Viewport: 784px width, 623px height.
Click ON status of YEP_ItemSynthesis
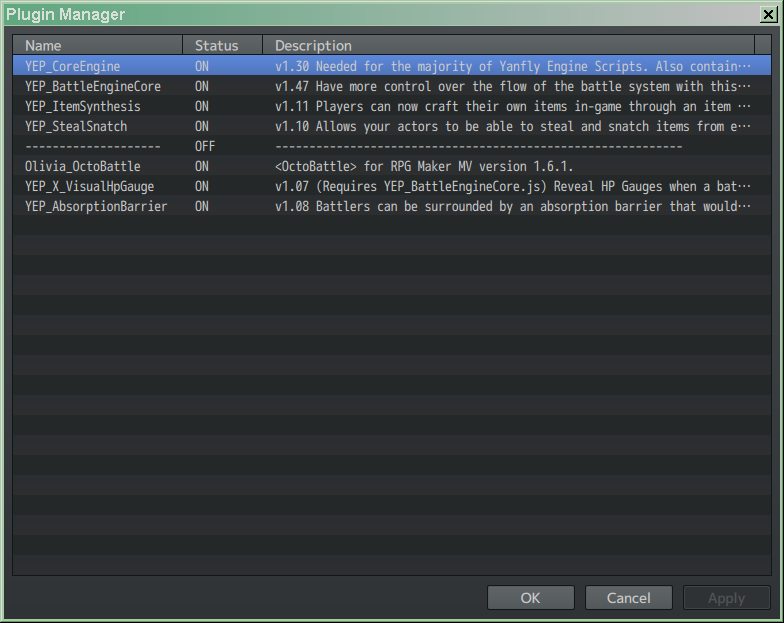[x=202, y=106]
